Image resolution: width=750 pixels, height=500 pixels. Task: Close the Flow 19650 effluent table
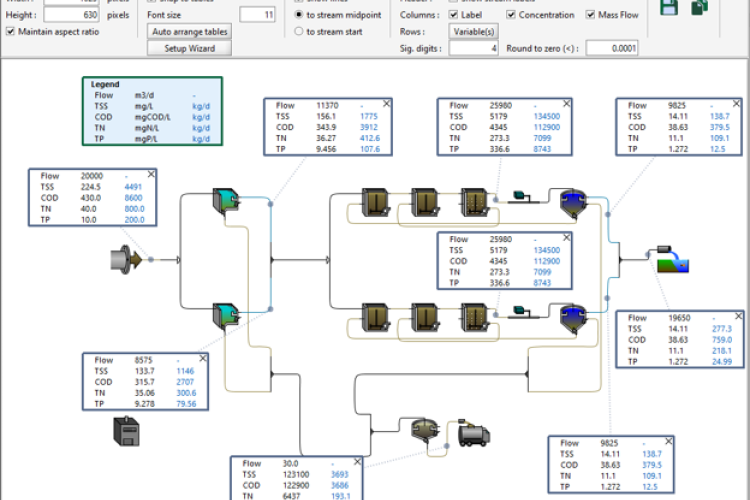[739, 316]
